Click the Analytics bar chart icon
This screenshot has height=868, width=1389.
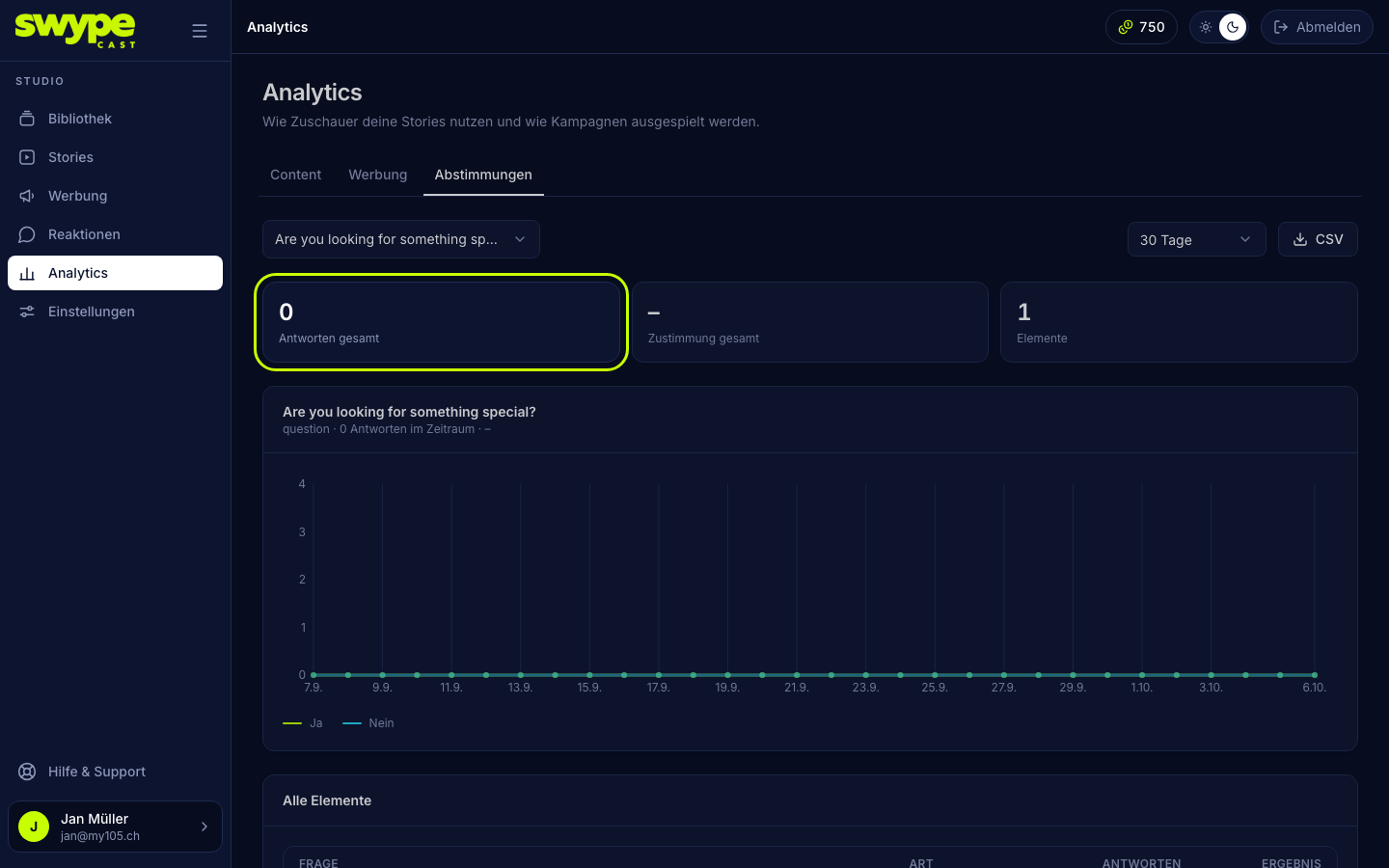(x=27, y=273)
